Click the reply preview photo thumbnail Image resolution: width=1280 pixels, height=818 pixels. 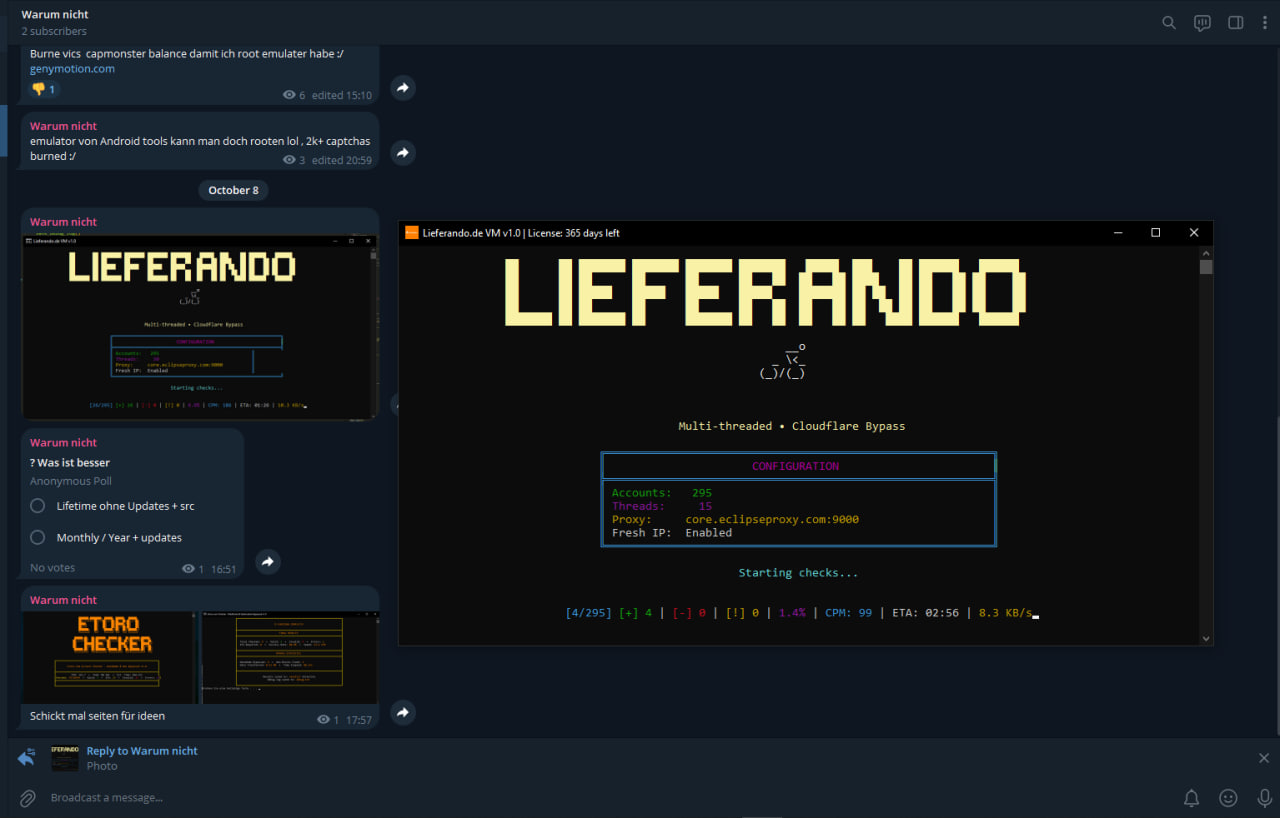[x=65, y=758]
